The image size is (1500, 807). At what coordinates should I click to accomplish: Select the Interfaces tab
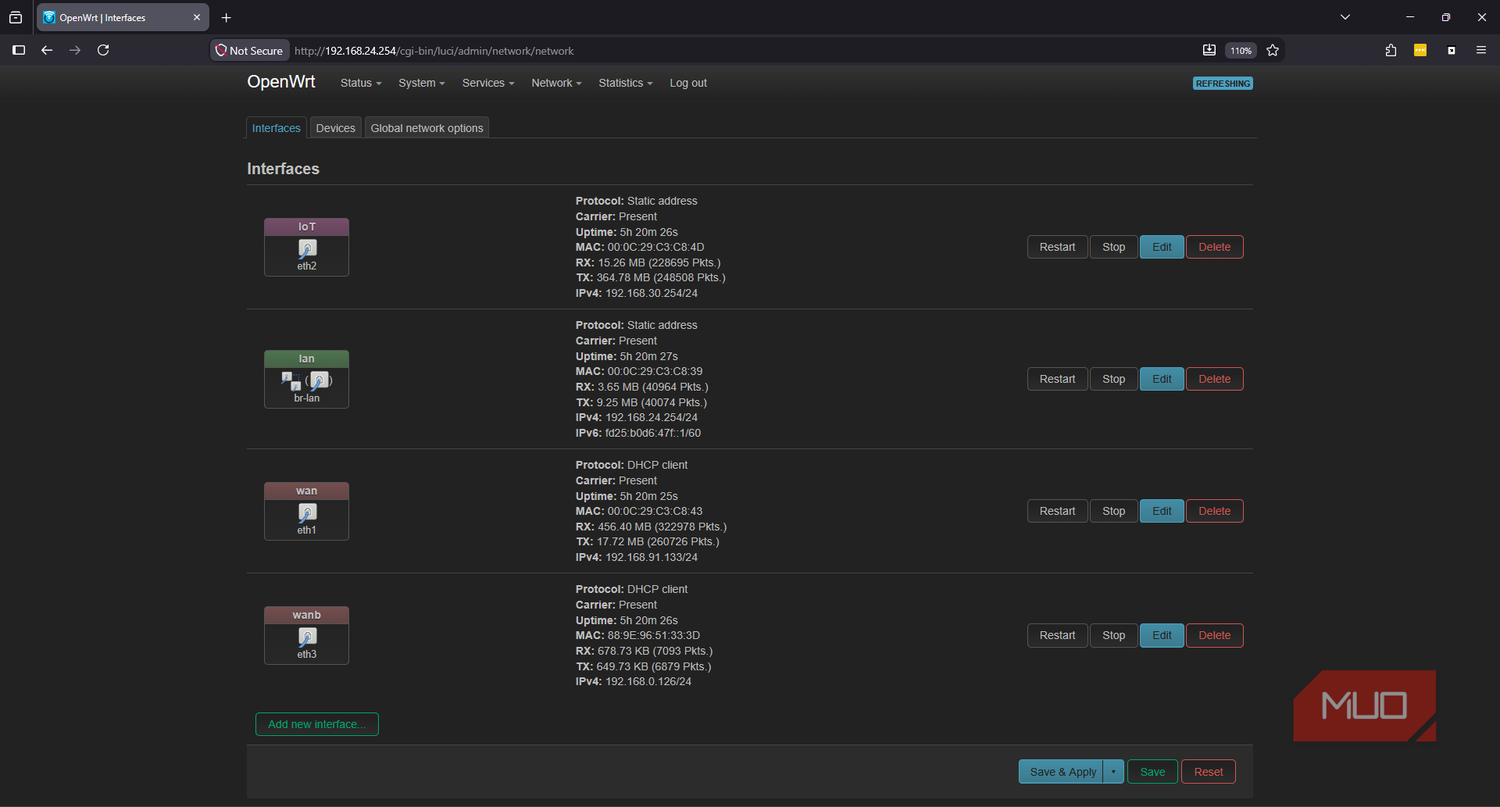click(276, 128)
